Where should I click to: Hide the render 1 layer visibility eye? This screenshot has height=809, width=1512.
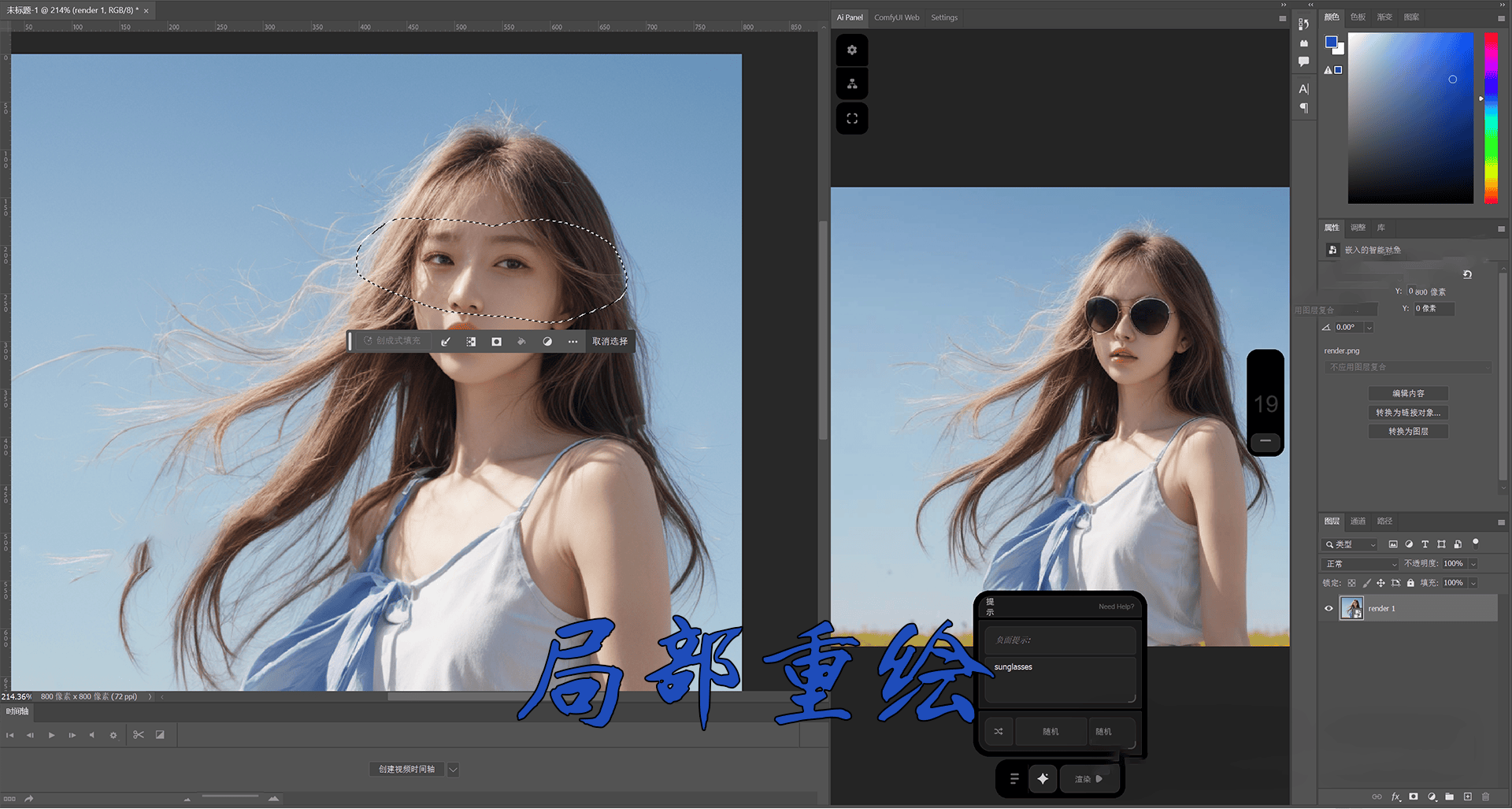pyautogui.click(x=1329, y=608)
